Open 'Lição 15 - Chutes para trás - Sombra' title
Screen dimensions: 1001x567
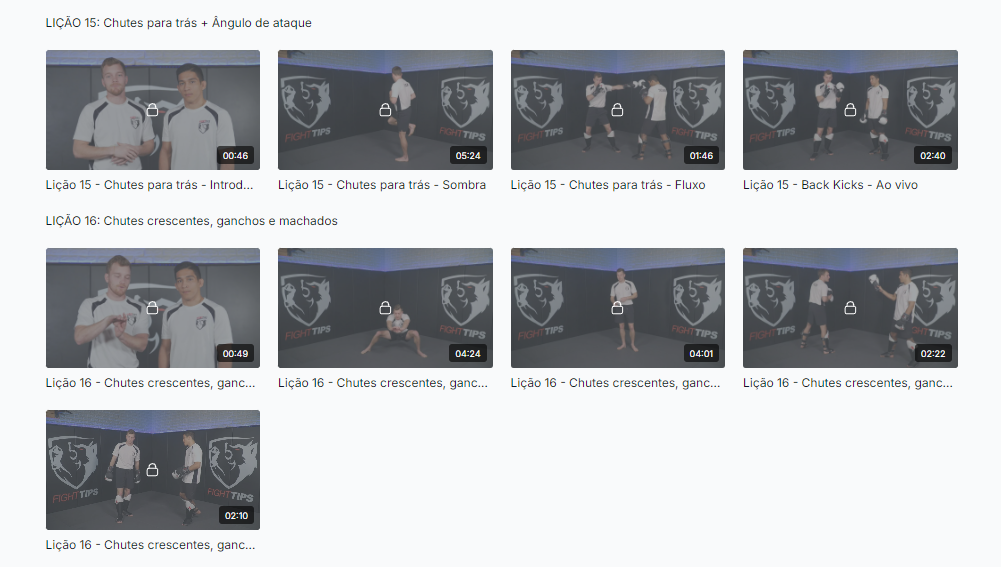pos(382,185)
